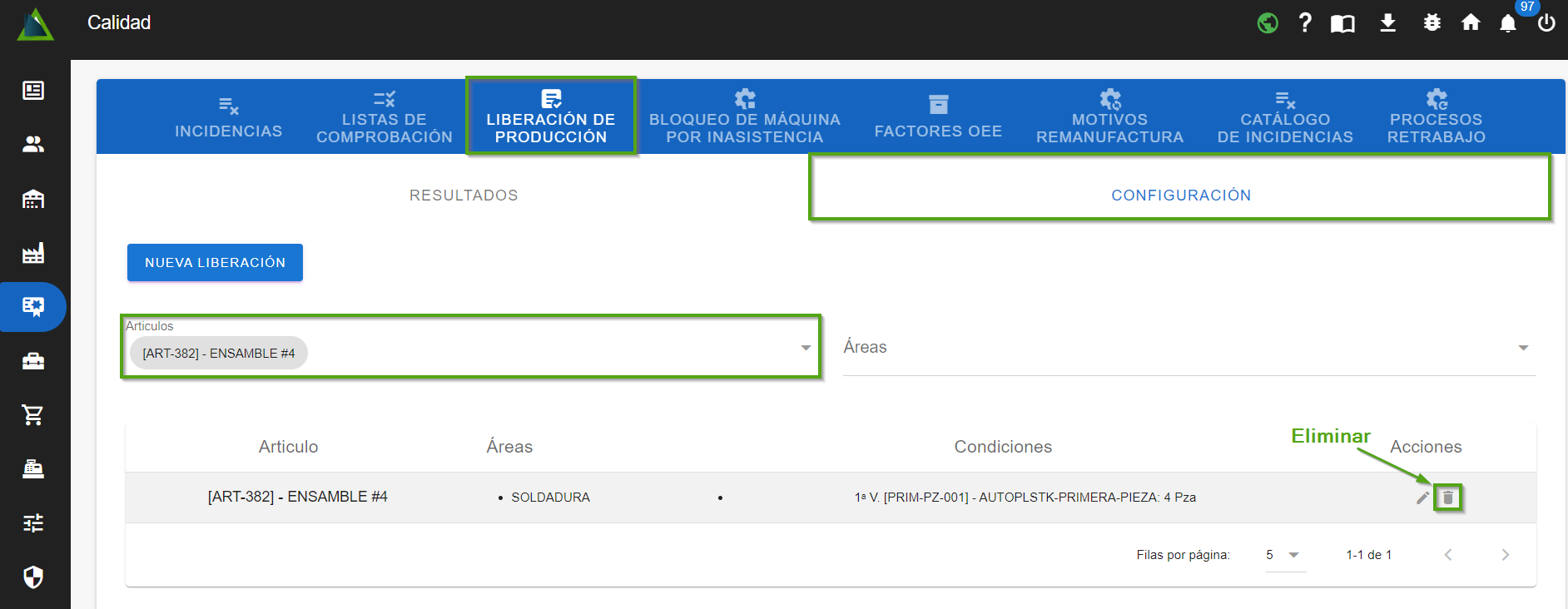Switch to the Resultados tab
Image resolution: width=1568 pixels, height=609 pixels.
point(464,196)
